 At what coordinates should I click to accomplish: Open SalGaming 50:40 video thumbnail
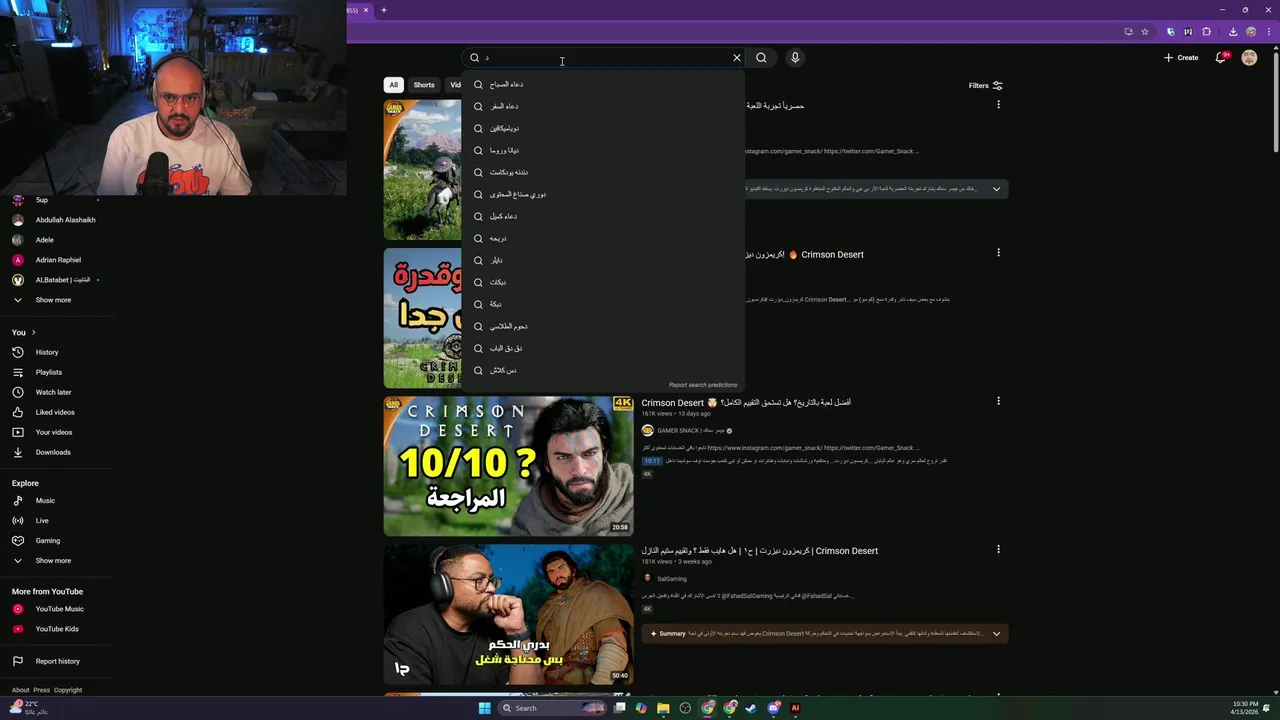pyautogui.click(x=508, y=614)
